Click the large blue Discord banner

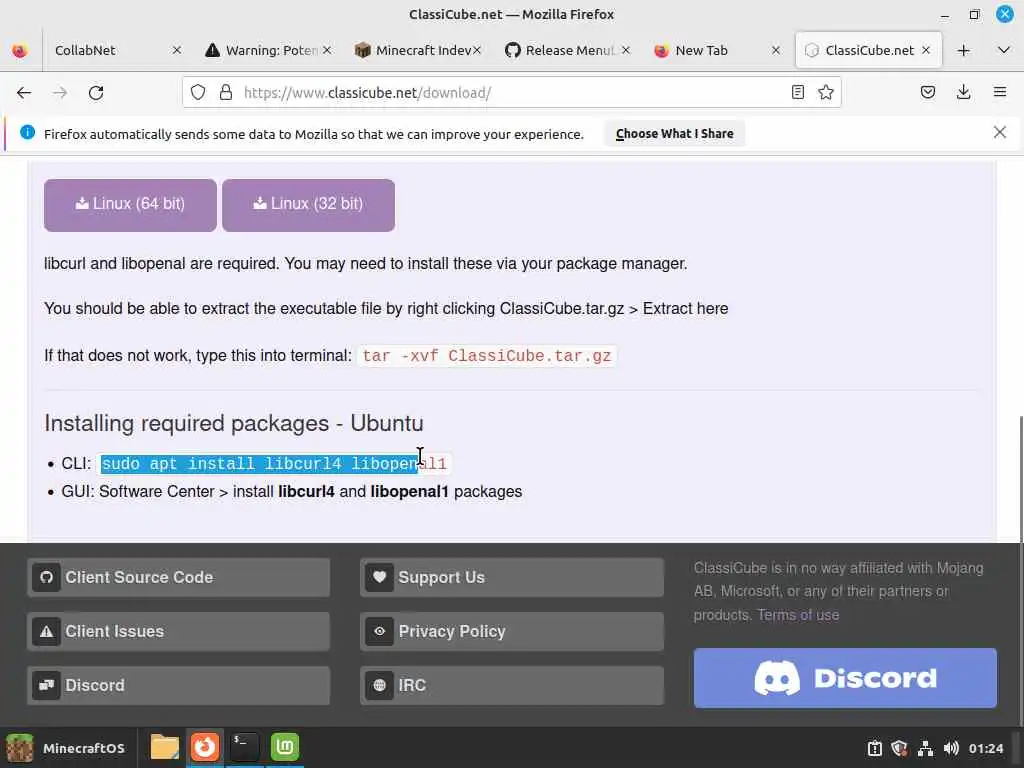point(845,678)
